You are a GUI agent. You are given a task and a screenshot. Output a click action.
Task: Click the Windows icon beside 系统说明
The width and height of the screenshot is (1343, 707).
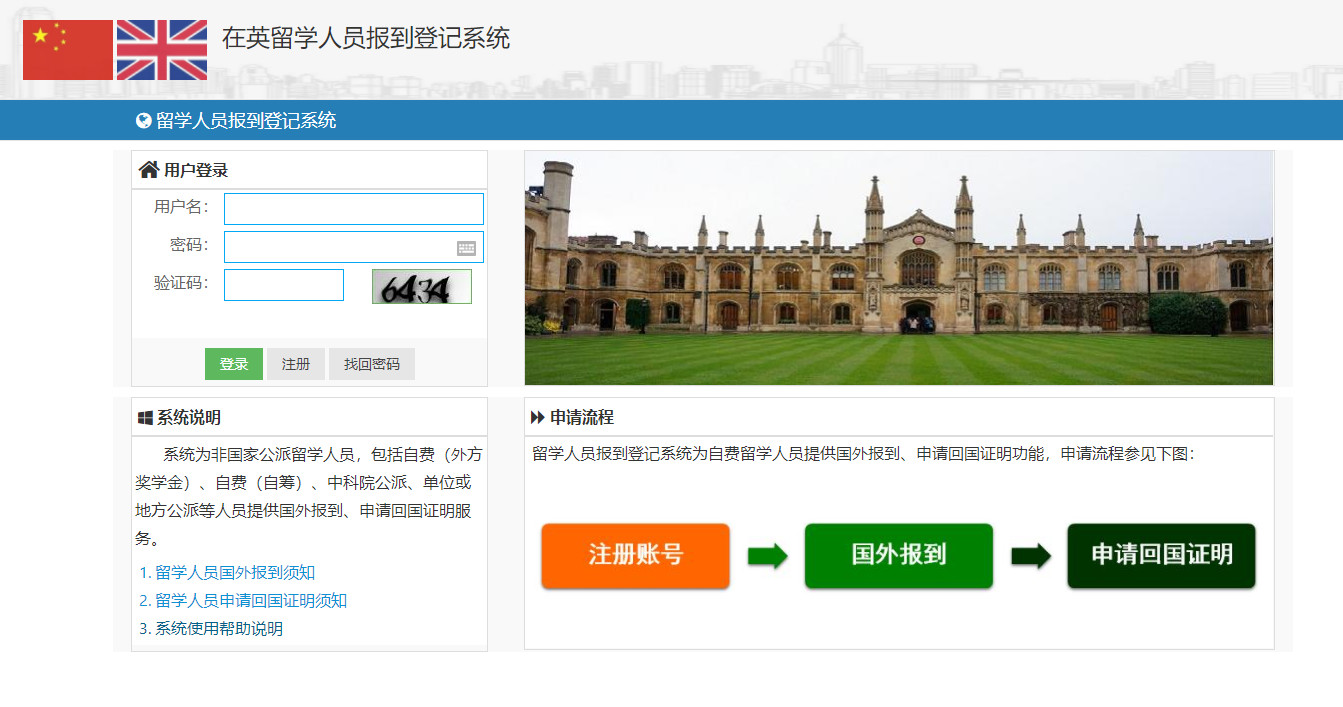click(145, 418)
